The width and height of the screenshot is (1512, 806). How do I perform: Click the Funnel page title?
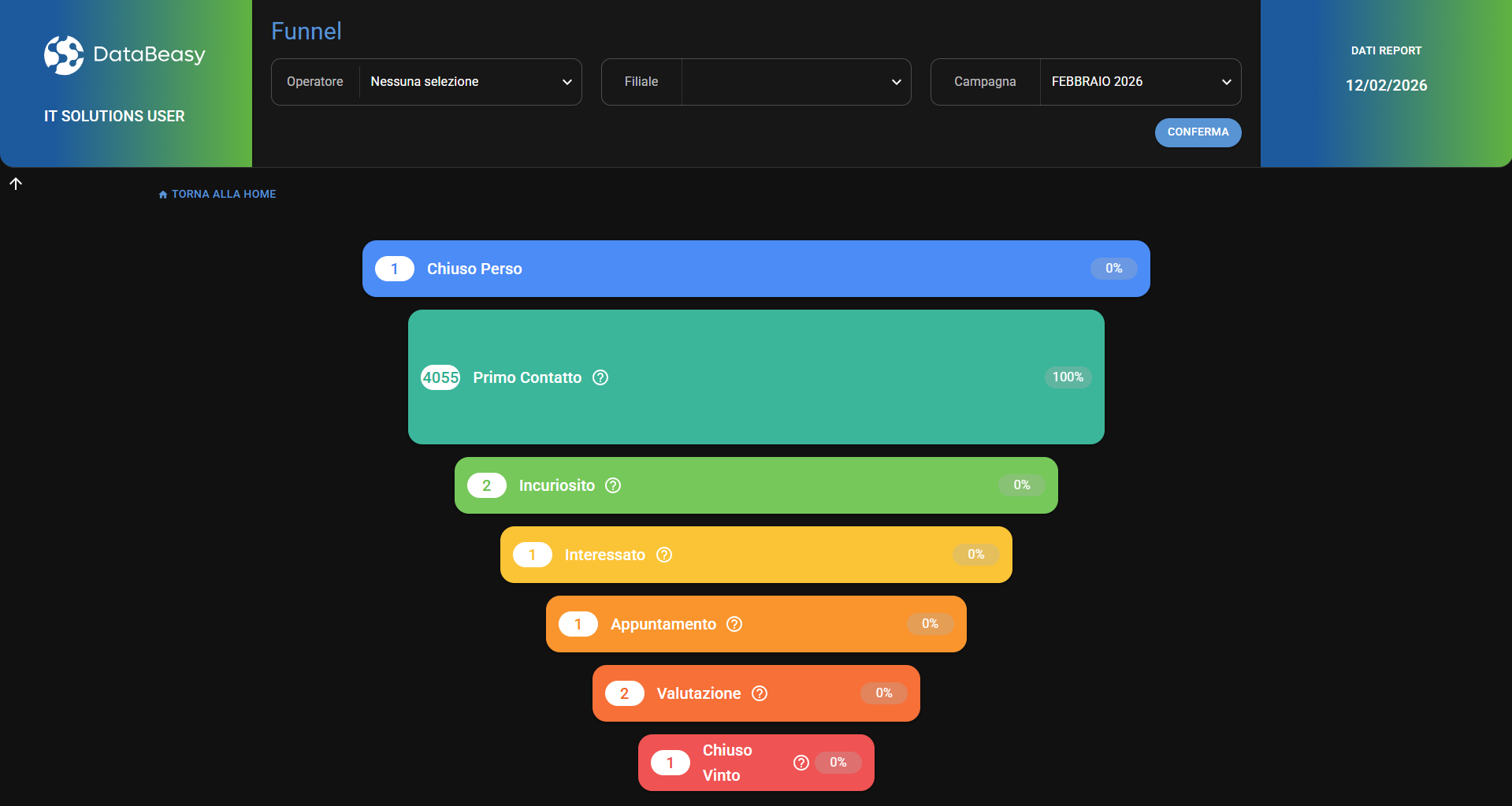[306, 31]
